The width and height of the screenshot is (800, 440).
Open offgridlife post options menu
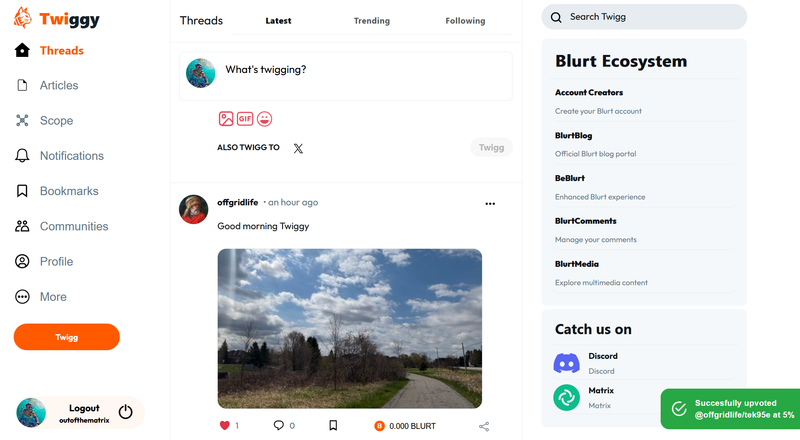(490, 204)
